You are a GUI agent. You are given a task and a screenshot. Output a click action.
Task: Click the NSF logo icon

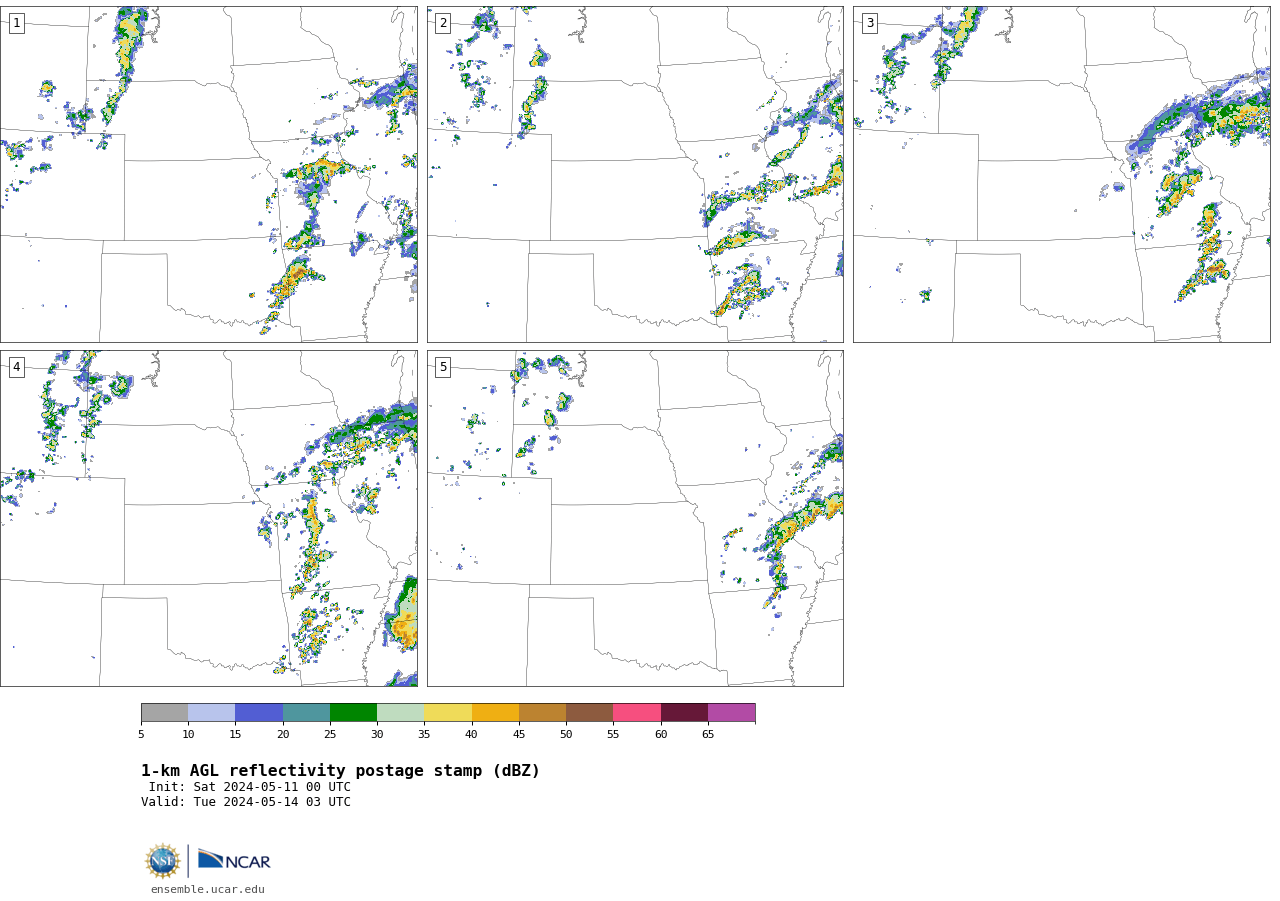point(163,861)
